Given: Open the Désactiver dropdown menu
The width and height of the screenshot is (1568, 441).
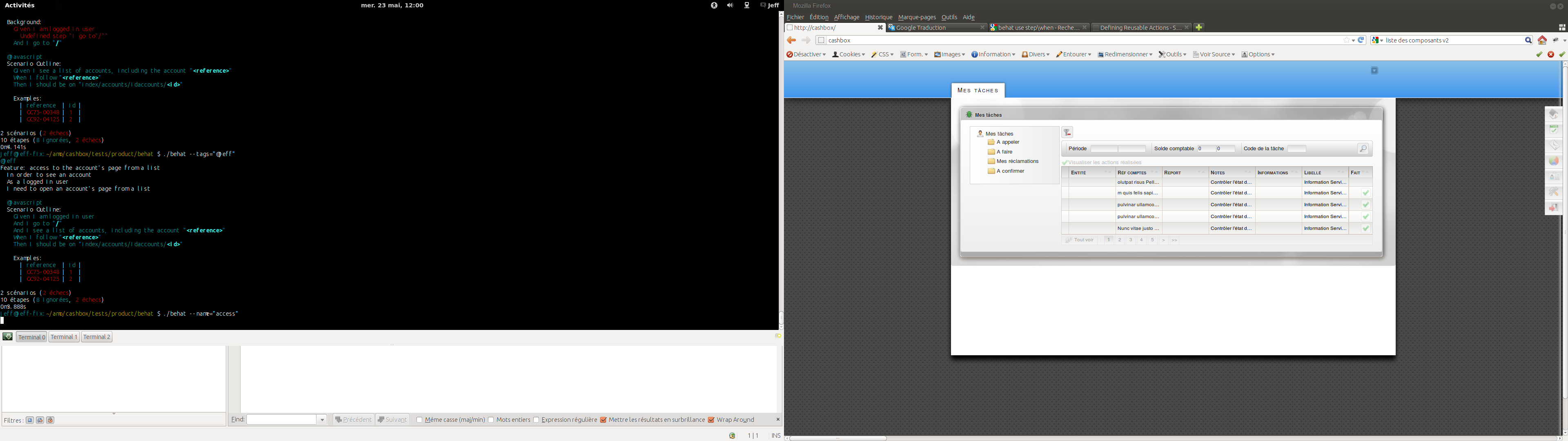Looking at the screenshot, I should 806,55.
